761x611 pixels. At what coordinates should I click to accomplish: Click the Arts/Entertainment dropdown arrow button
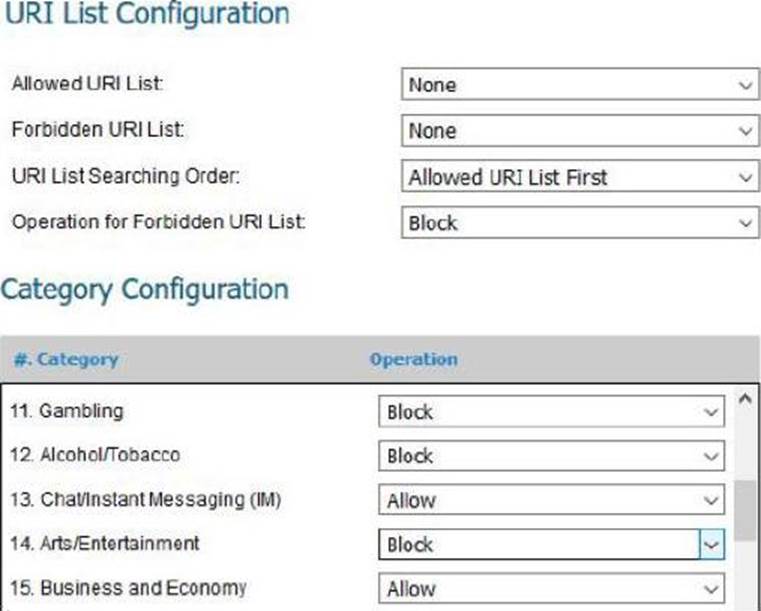(x=711, y=545)
